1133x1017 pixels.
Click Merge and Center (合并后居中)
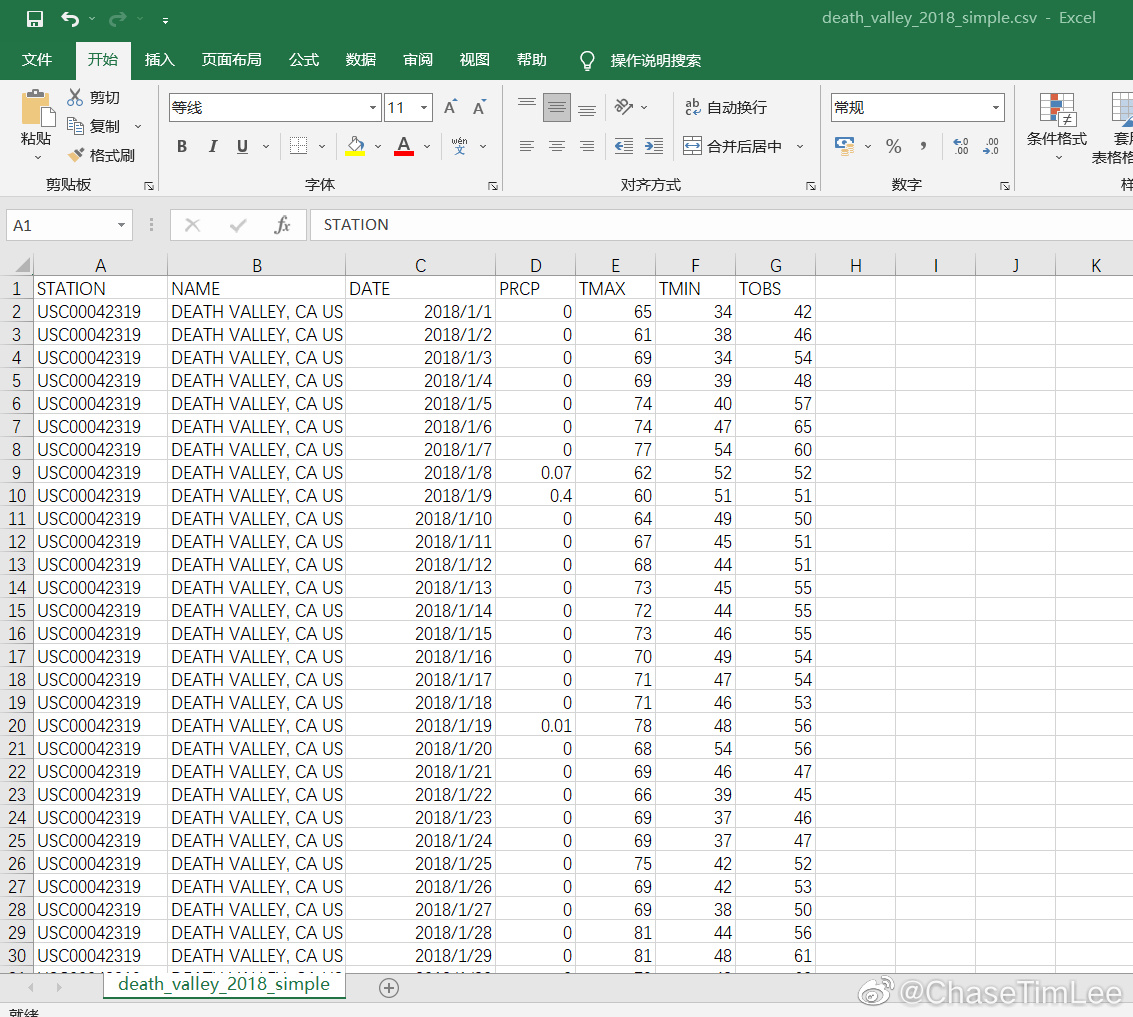coord(733,147)
